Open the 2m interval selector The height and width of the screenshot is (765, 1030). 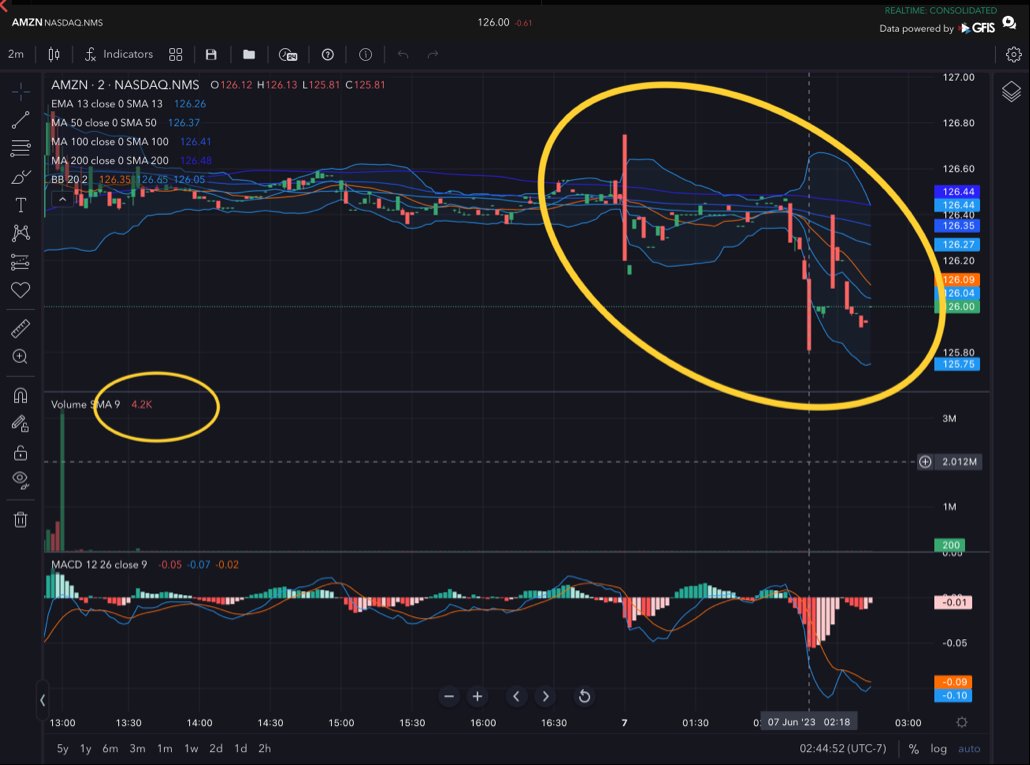click(16, 55)
